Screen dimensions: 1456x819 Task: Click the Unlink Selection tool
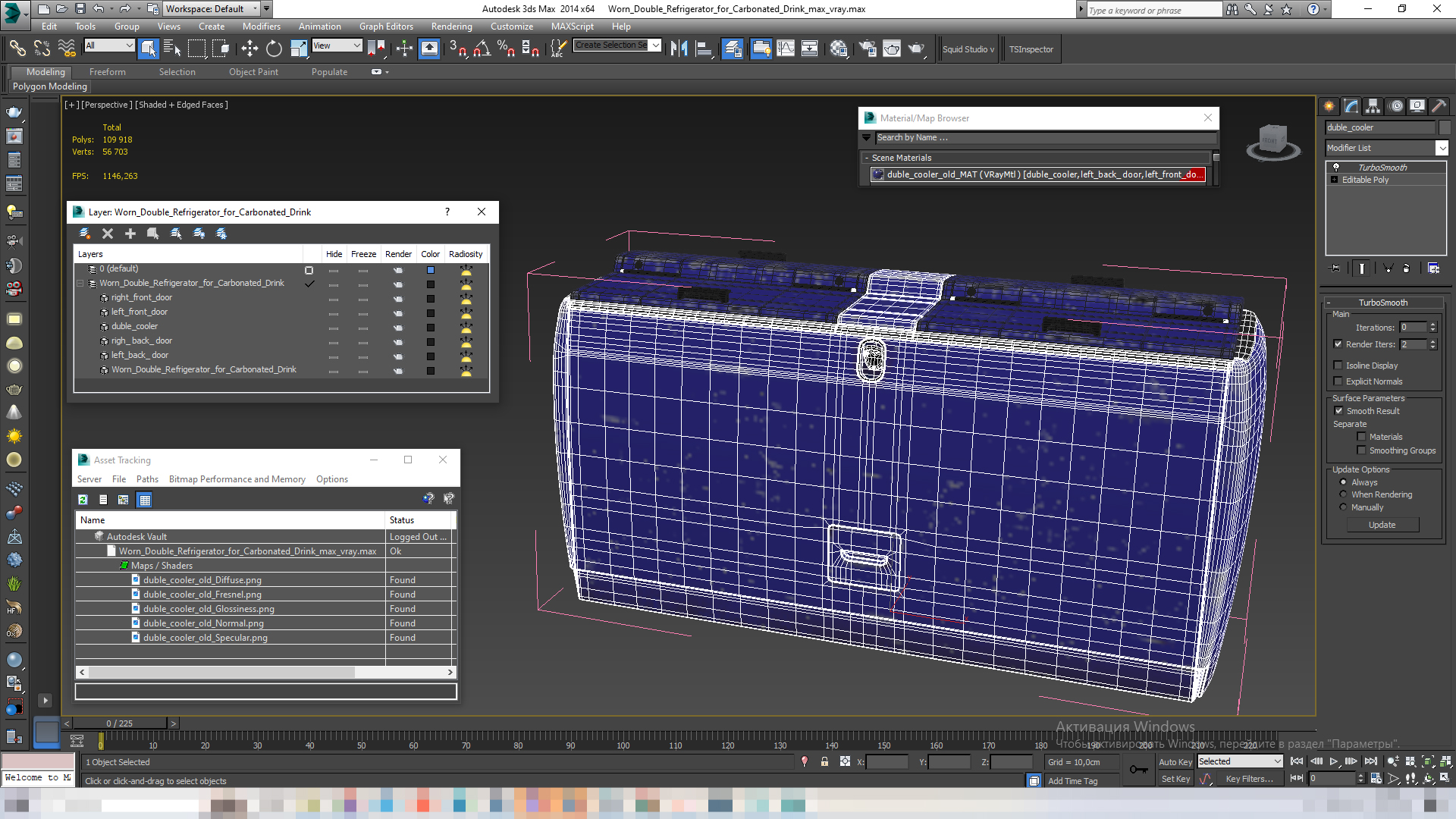(x=42, y=49)
